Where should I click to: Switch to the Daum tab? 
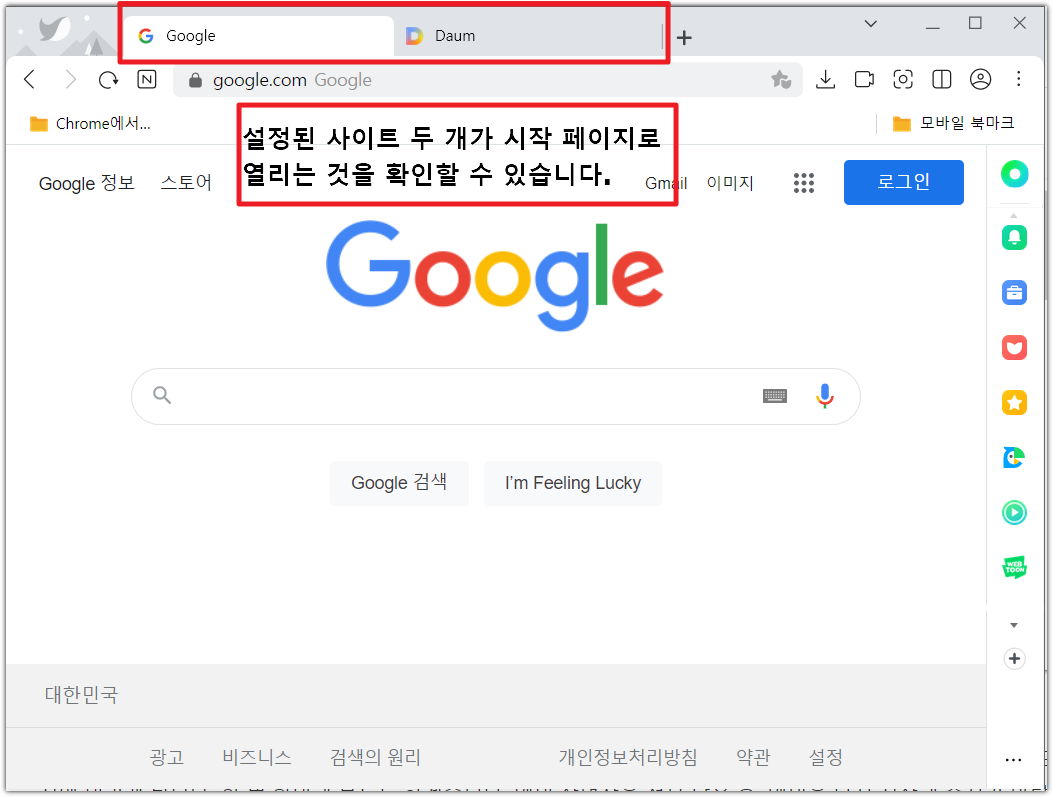(531, 36)
